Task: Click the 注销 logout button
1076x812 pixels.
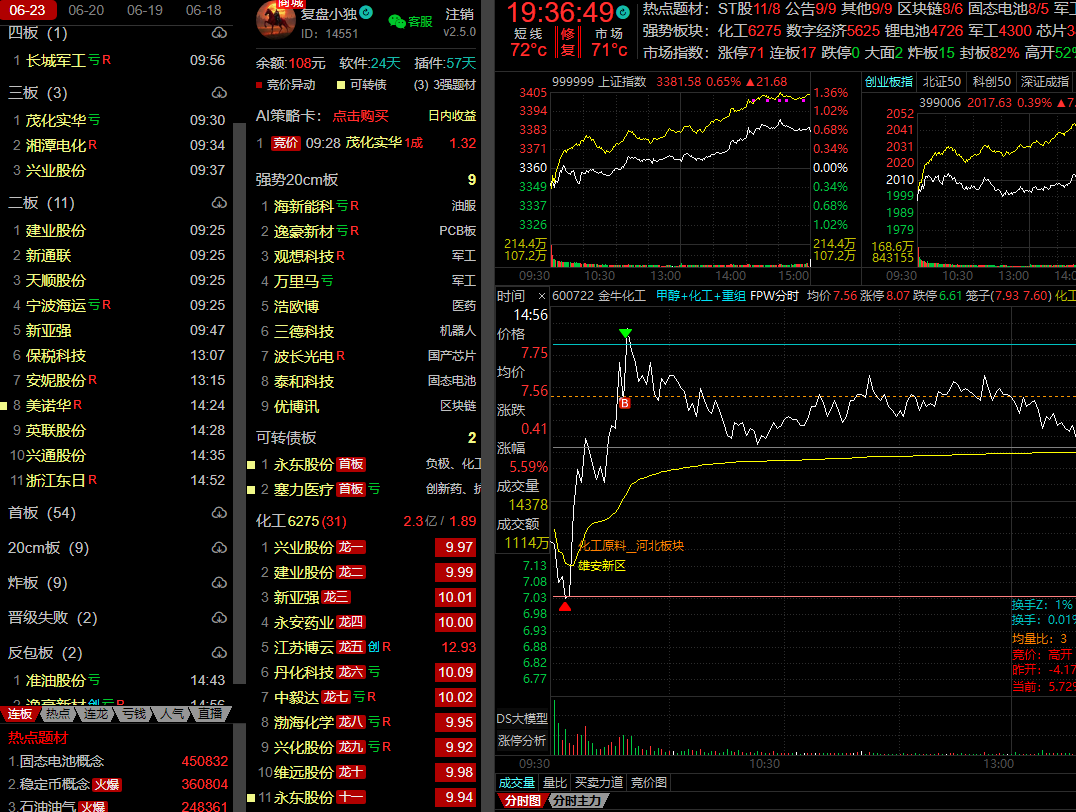Action: coord(459,14)
